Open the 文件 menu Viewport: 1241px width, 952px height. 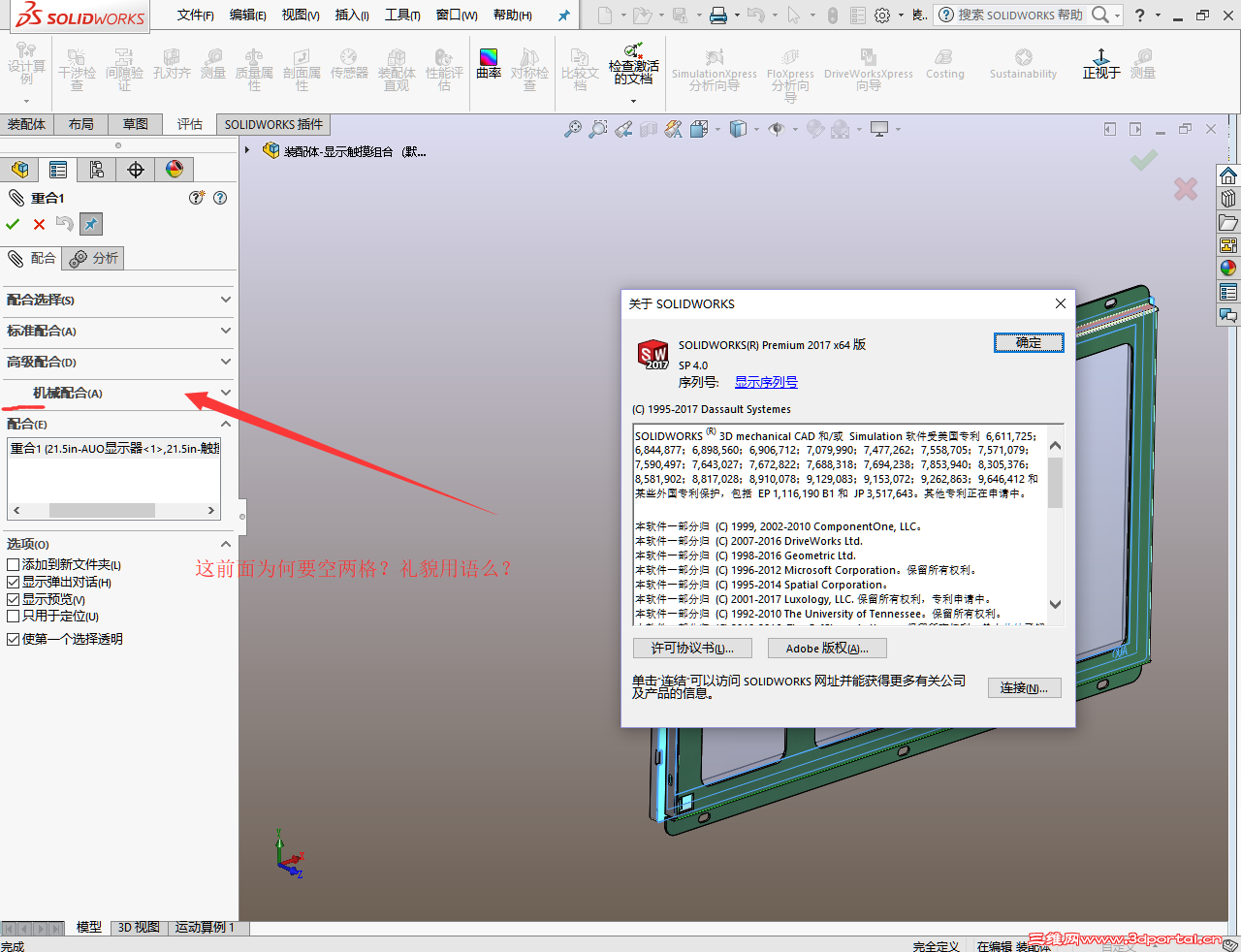click(x=196, y=16)
